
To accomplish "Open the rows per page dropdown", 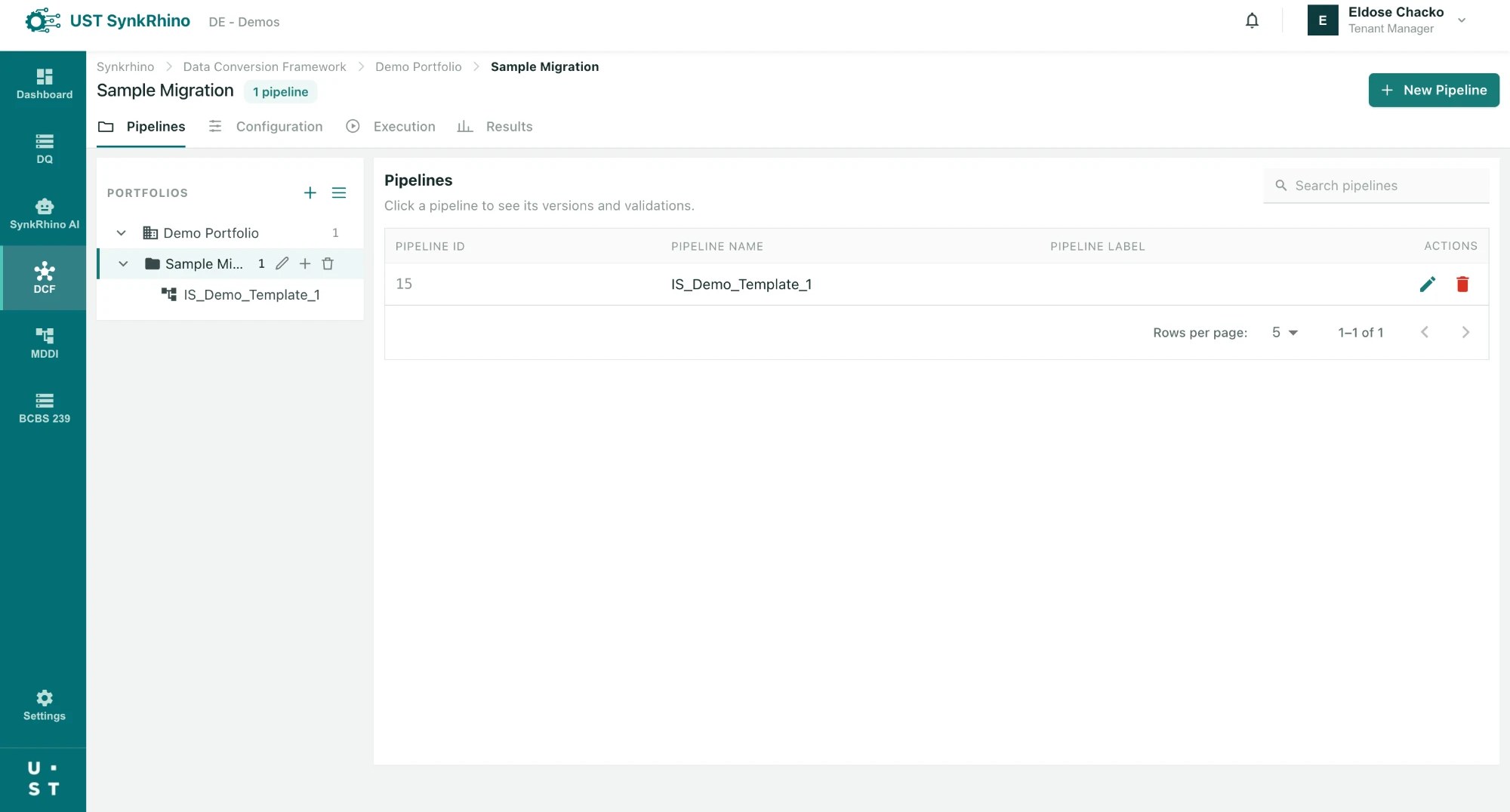I will click(1284, 333).
